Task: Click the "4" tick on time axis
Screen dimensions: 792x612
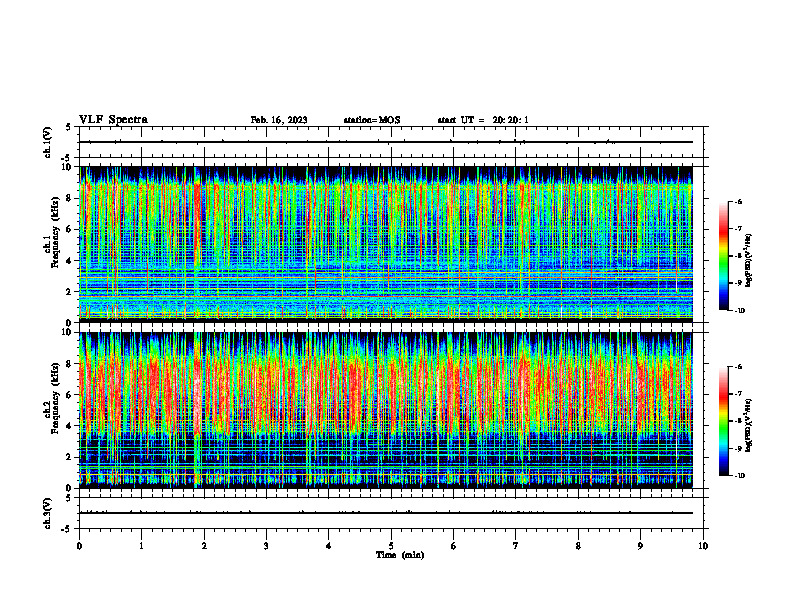Action: pyautogui.click(x=329, y=546)
